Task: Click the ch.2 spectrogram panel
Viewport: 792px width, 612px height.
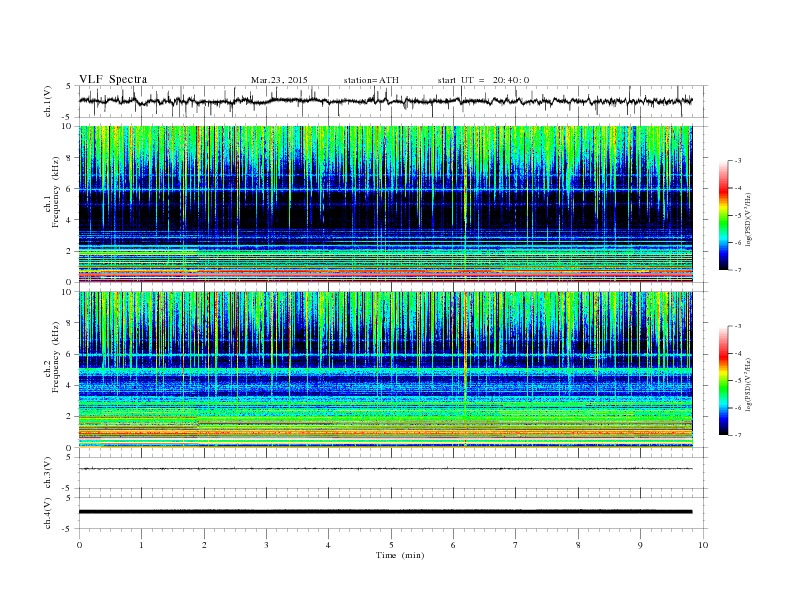Action: (x=386, y=370)
